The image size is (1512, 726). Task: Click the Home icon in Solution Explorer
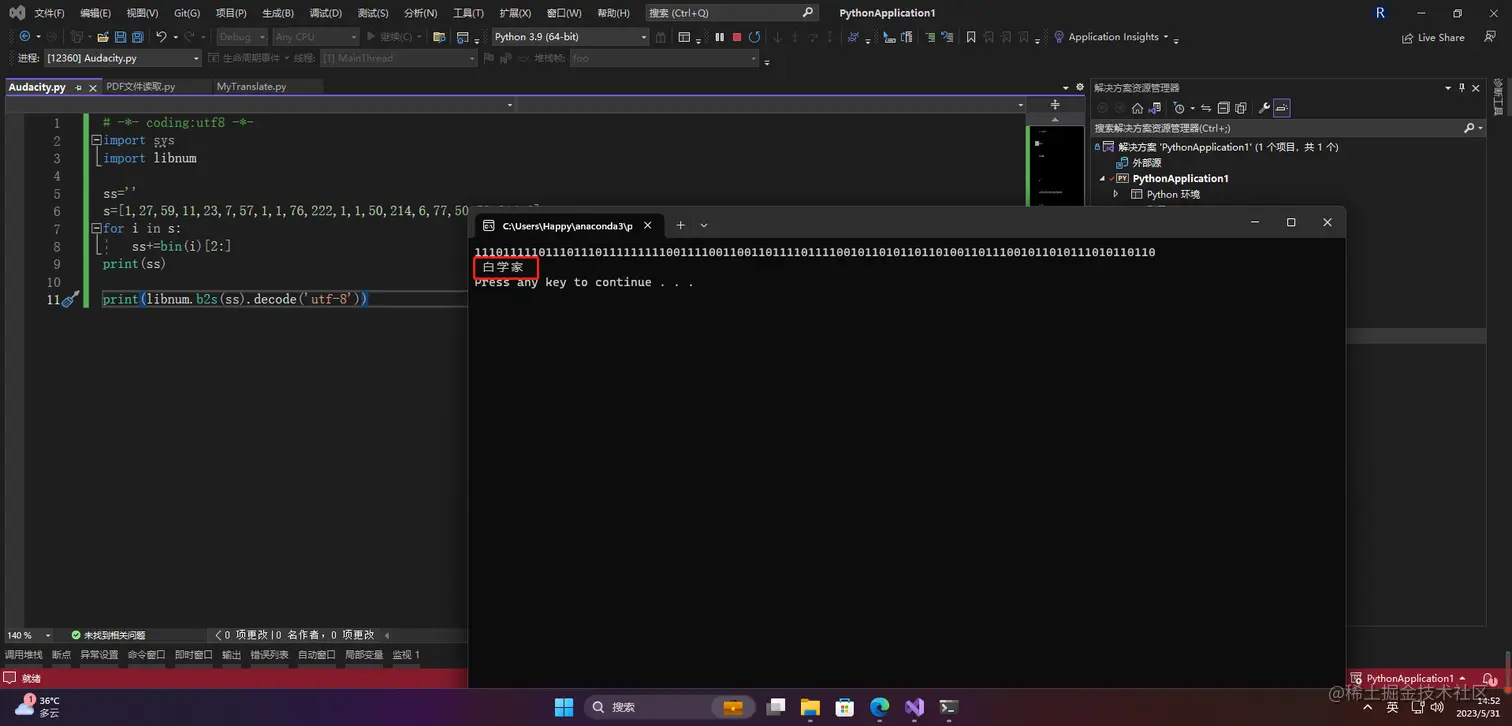click(x=1137, y=108)
